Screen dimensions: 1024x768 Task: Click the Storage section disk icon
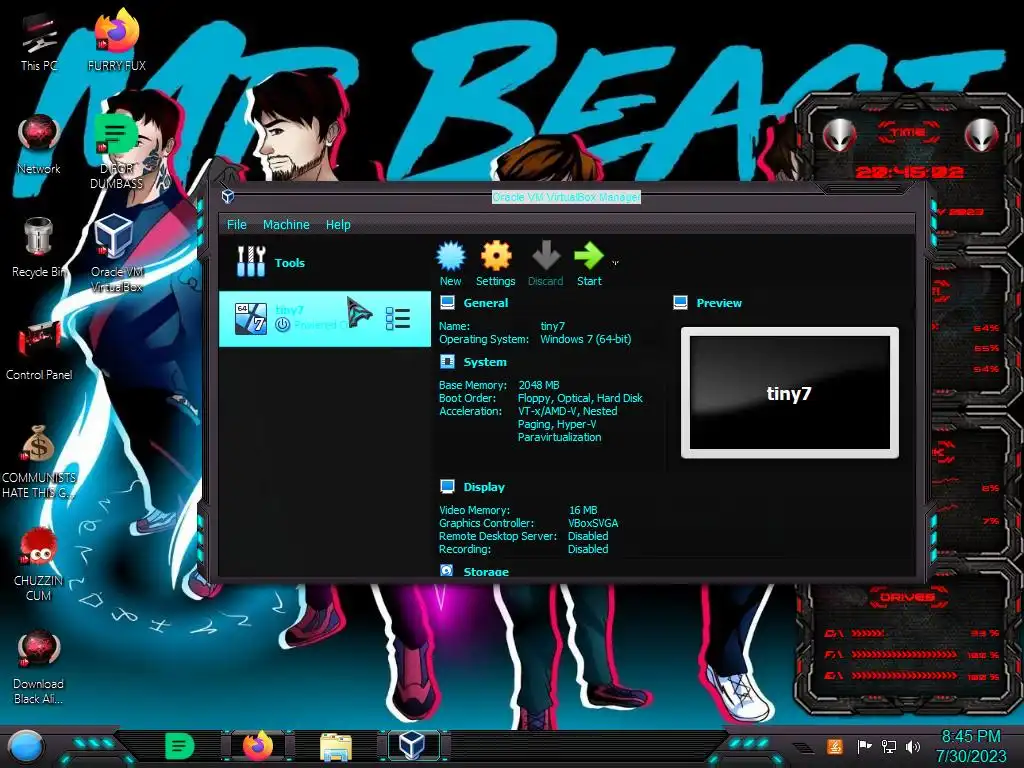[x=447, y=571]
